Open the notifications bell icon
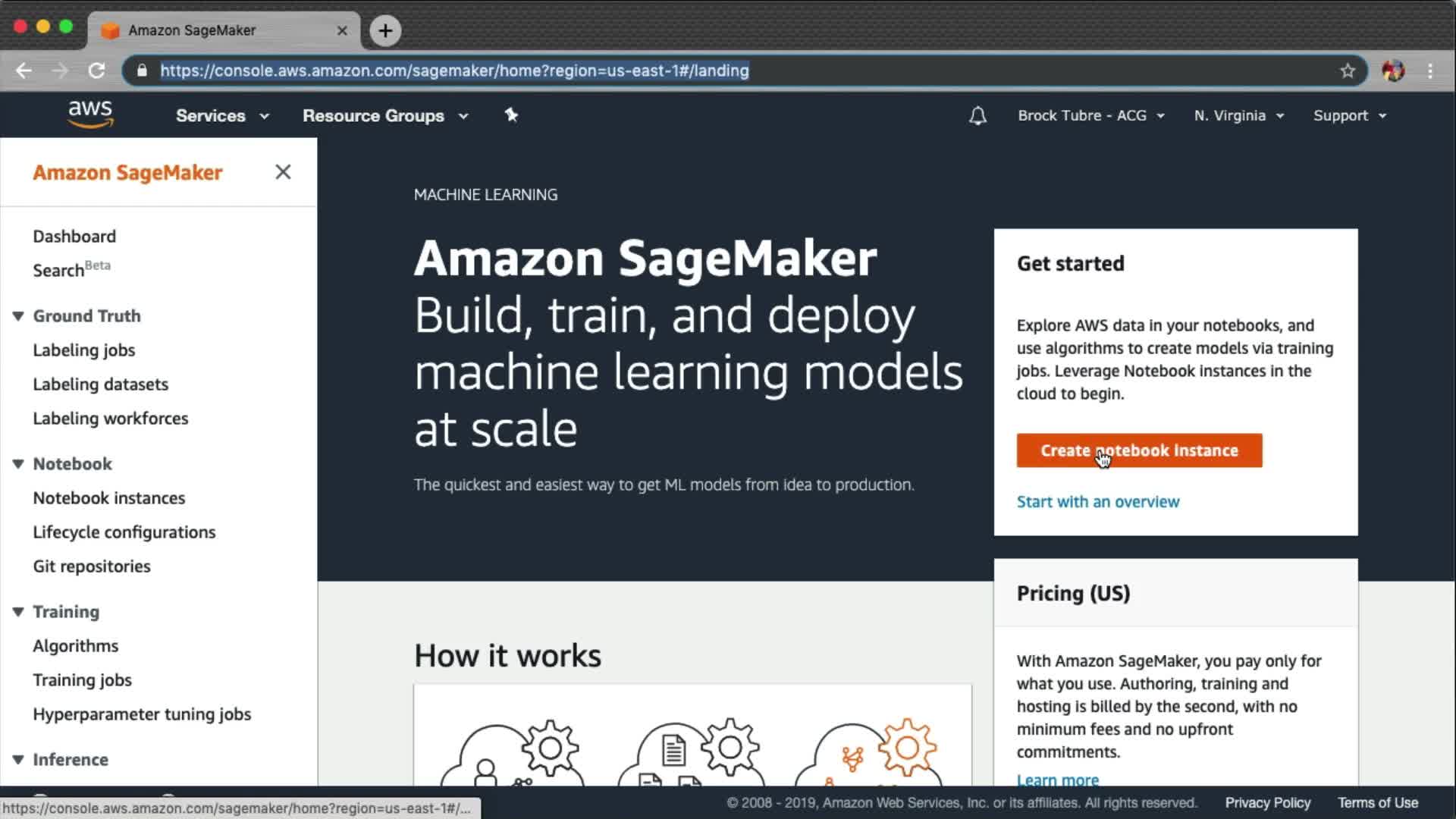Image resolution: width=1456 pixels, height=819 pixels. (977, 116)
